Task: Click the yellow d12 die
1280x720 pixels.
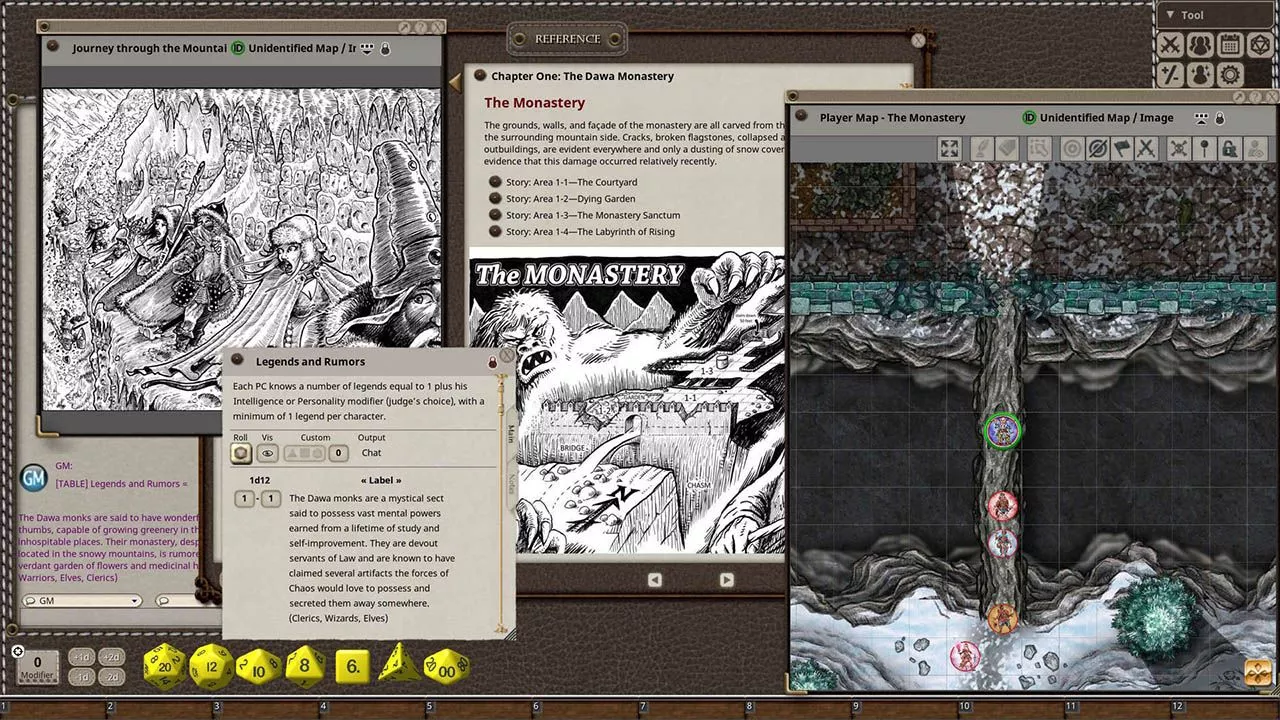Action: coord(211,667)
